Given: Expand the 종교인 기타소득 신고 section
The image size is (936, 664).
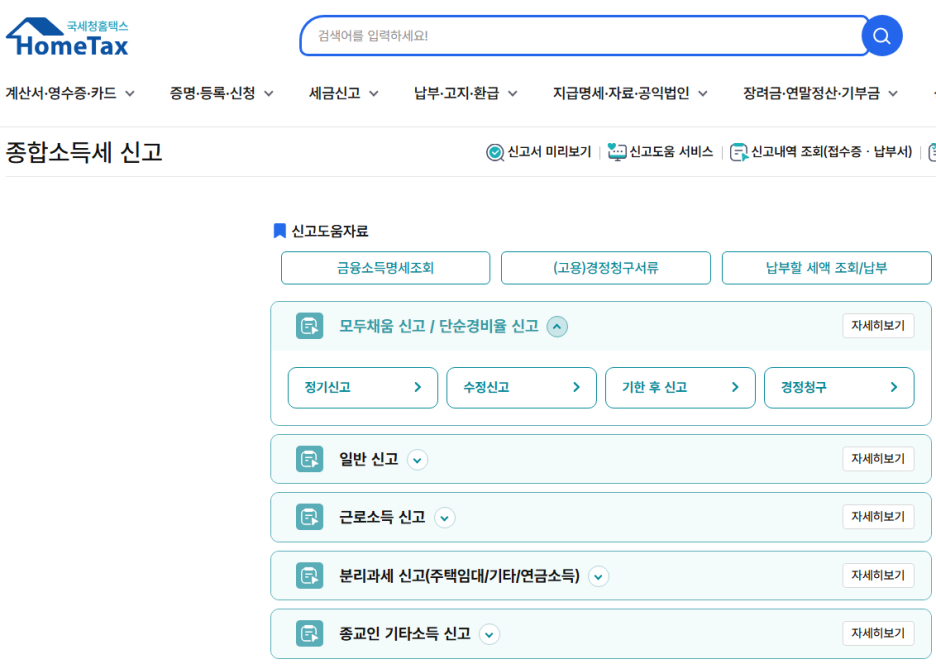Looking at the screenshot, I should point(489,635).
